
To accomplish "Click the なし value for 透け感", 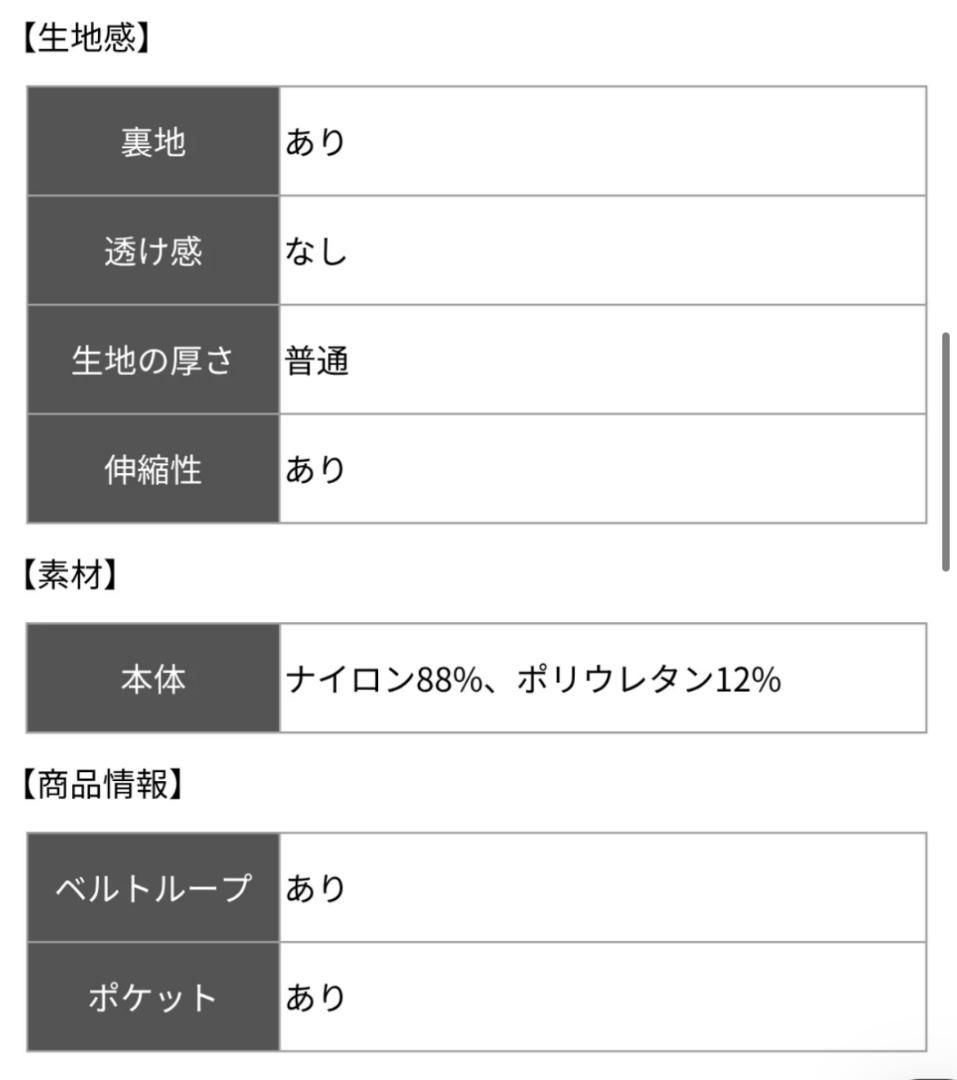I will coord(316,251).
